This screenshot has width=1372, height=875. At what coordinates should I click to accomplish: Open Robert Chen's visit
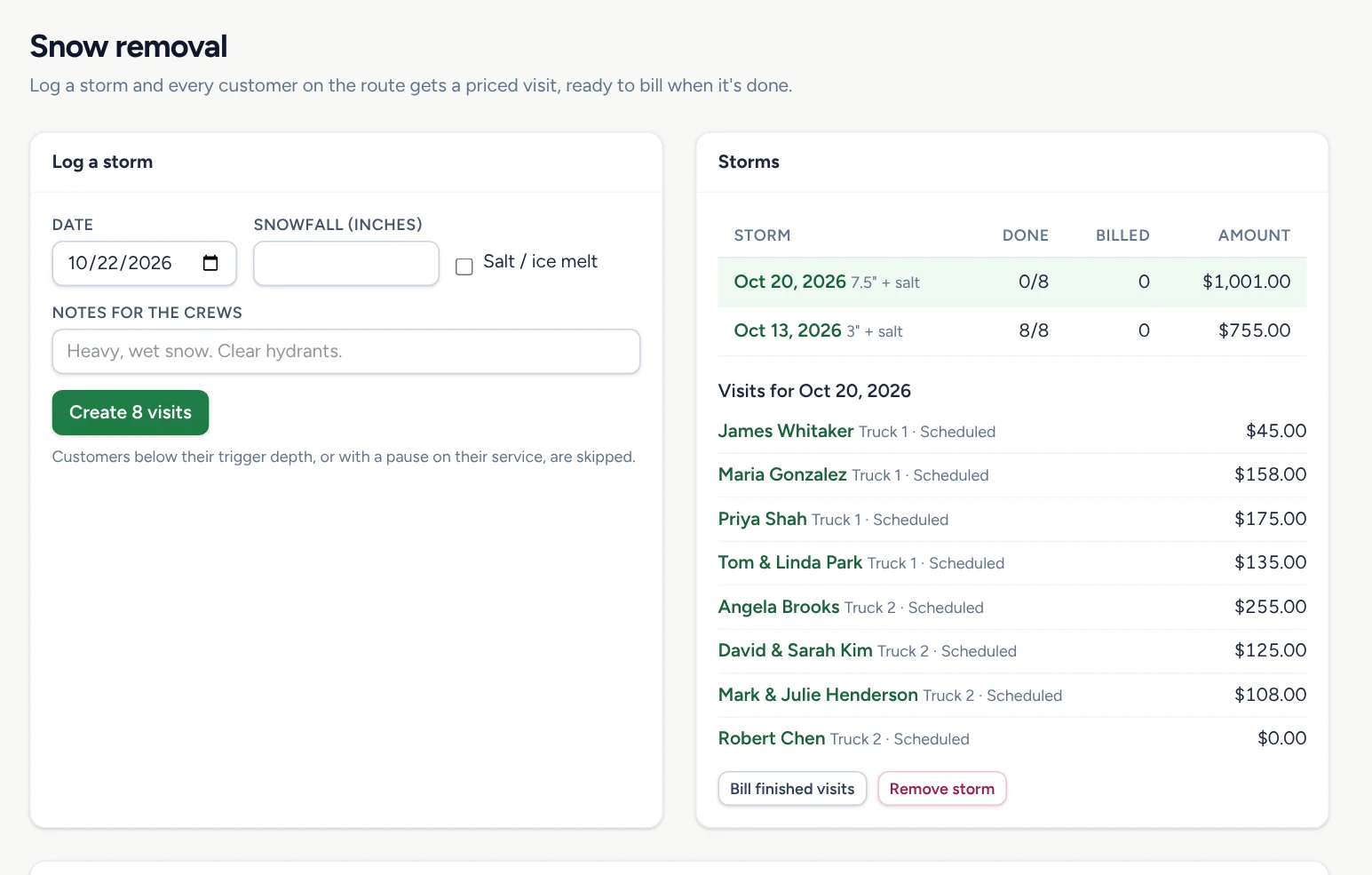pyautogui.click(x=772, y=738)
